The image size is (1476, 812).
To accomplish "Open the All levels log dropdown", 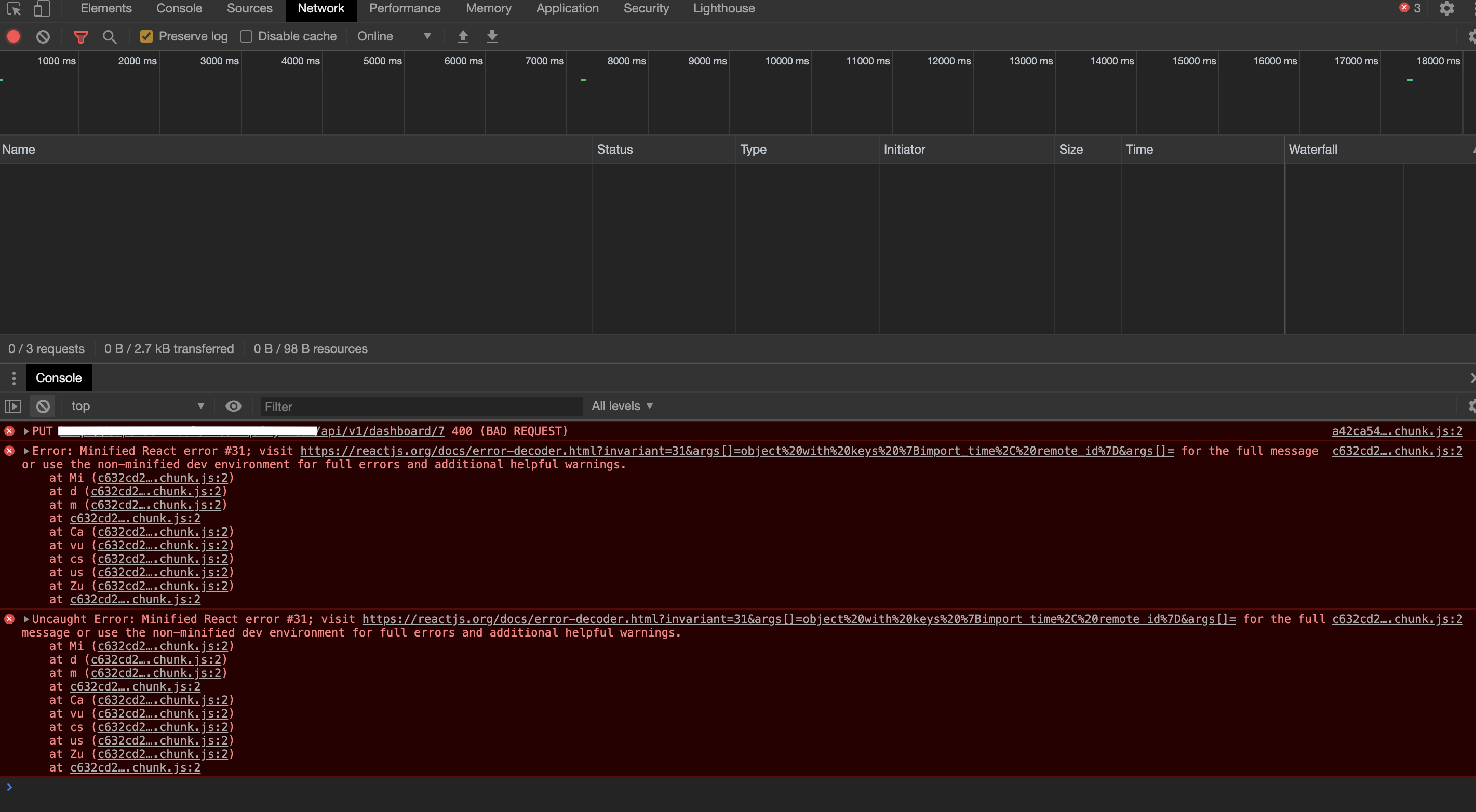I will (x=622, y=406).
